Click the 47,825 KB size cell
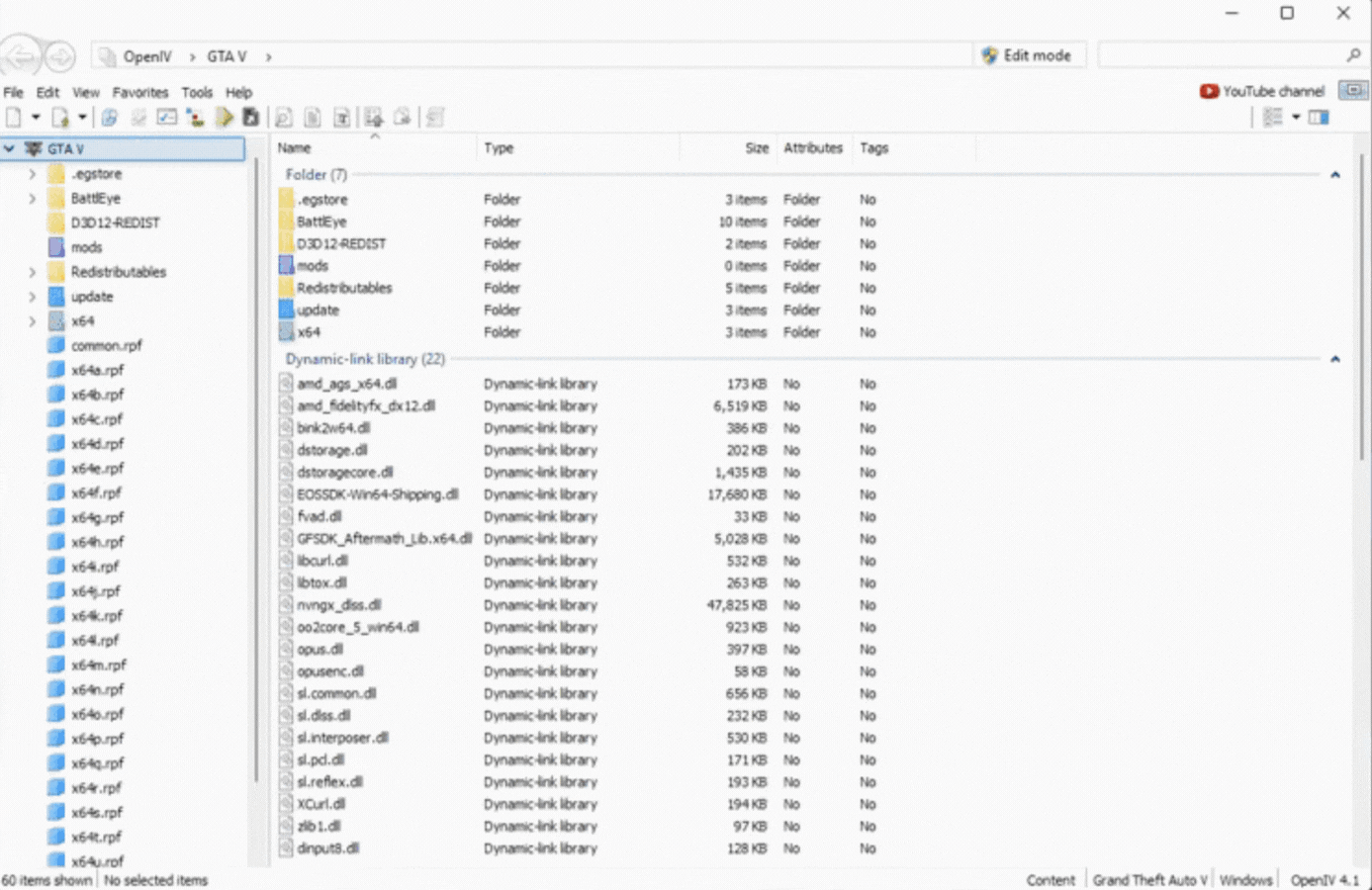 tap(737, 605)
